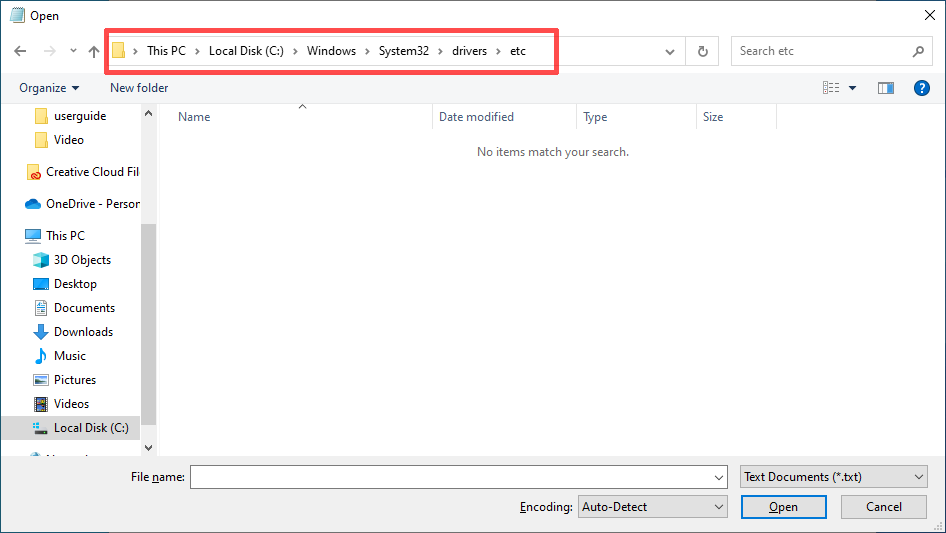The height and width of the screenshot is (533, 946).
Task: Open OneDrive - Personal in sidebar
Action: coord(83,204)
